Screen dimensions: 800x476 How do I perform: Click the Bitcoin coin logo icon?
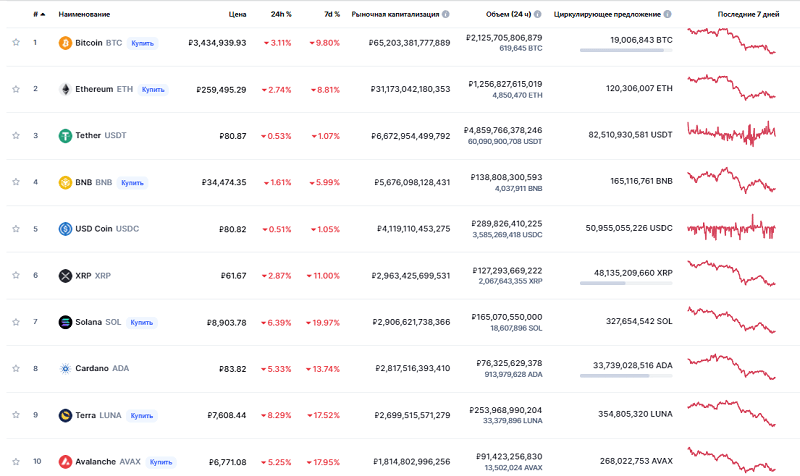click(x=66, y=43)
